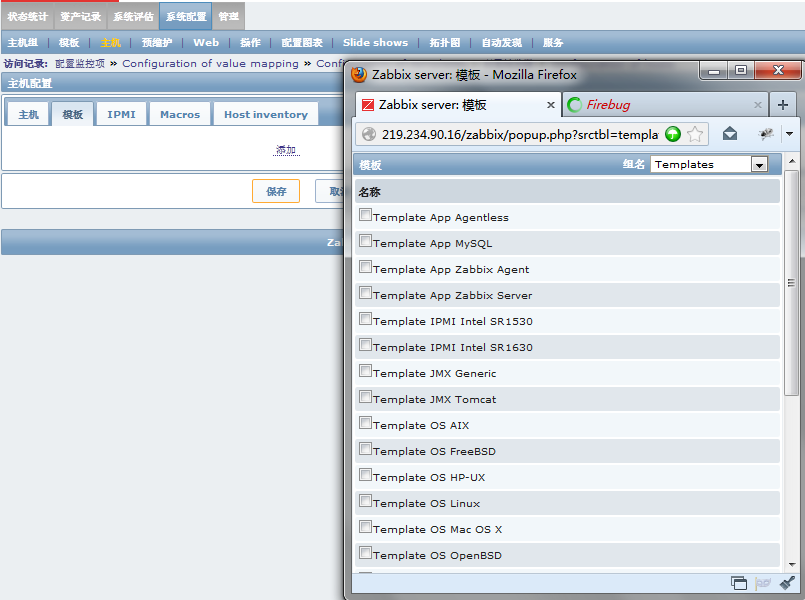The width and height of the screenshot is (805, 600).
Task: Tick Template OS HP-UX checkbox
Action: pyautogui.click(x=365, y=475)
